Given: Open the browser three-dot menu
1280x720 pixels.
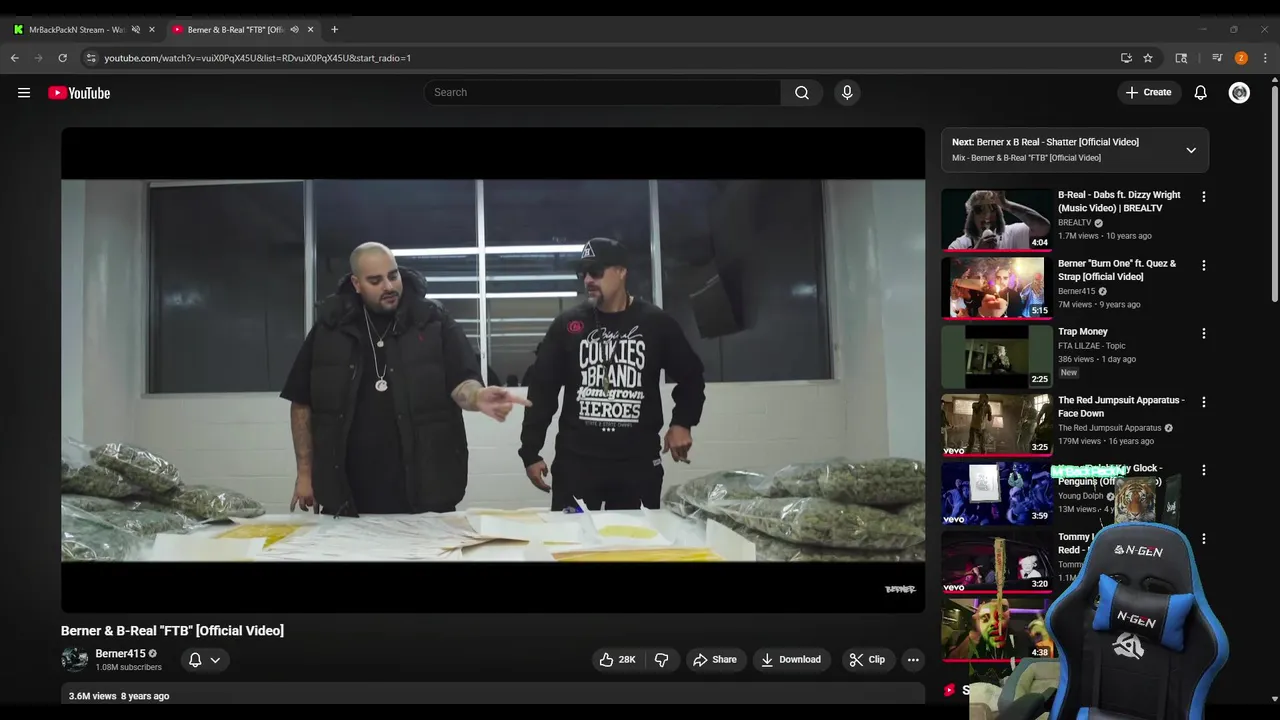Looking at the screenshot, I should pyautogui.click(x=1265, y=58).
